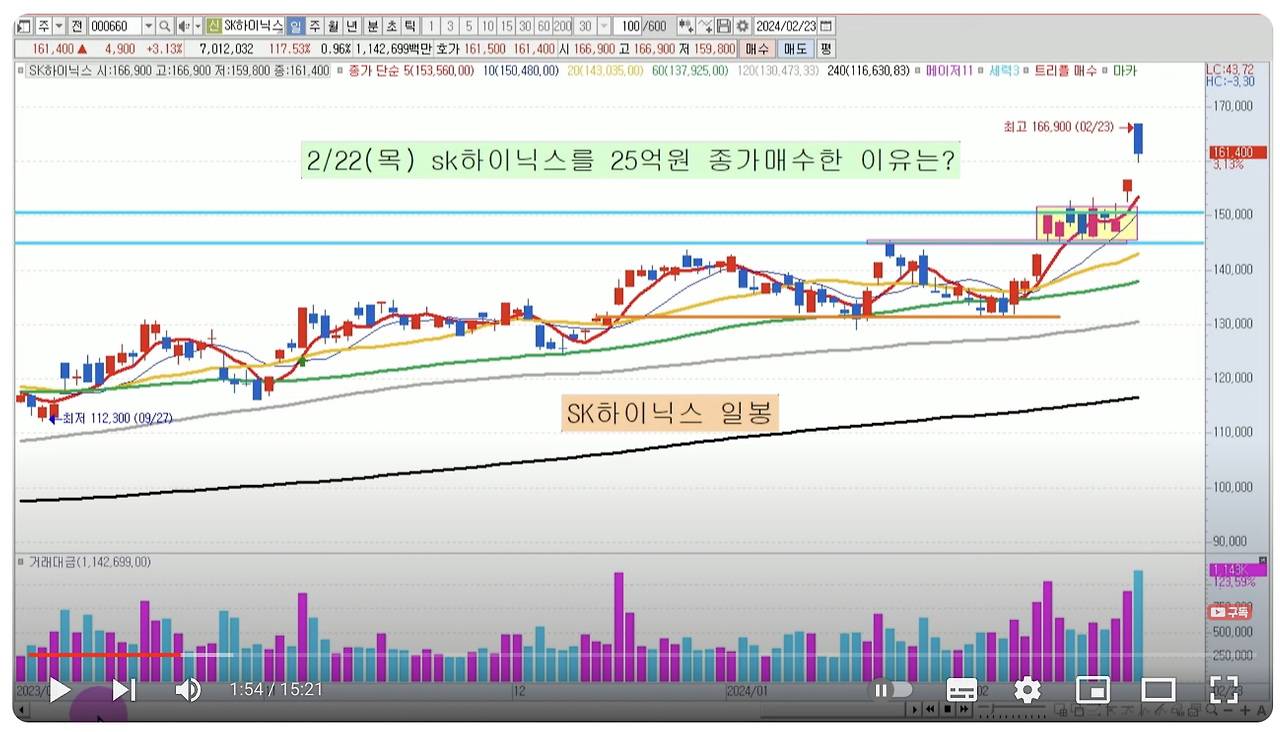Click the red YouTube 구독 subscribe badge
The image size is (1280, 732).
(1230, 611)
